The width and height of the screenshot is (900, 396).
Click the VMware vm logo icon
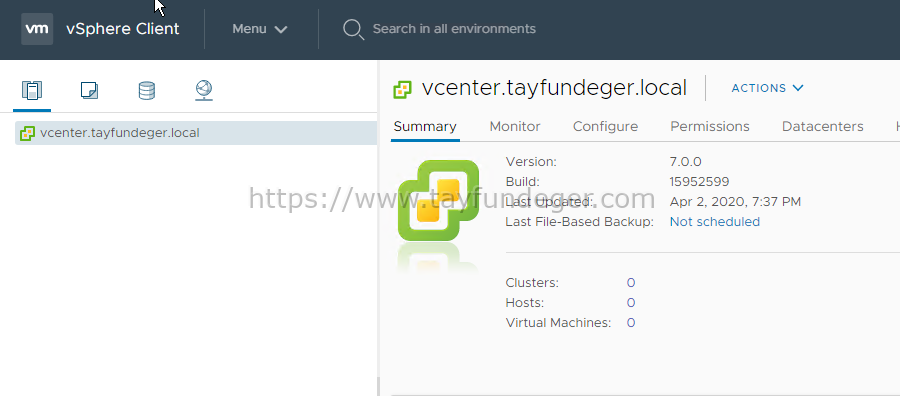[x=37, y=29]
